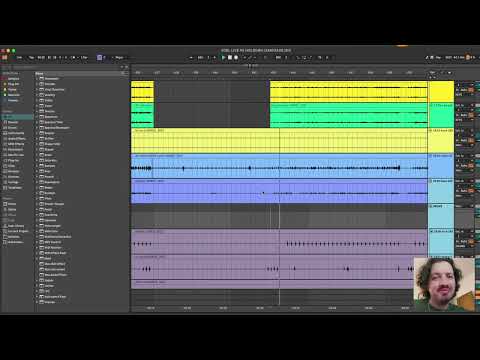
Task: Open Current Project in Places
Action: pyautogui.click(x=17, y=231)
